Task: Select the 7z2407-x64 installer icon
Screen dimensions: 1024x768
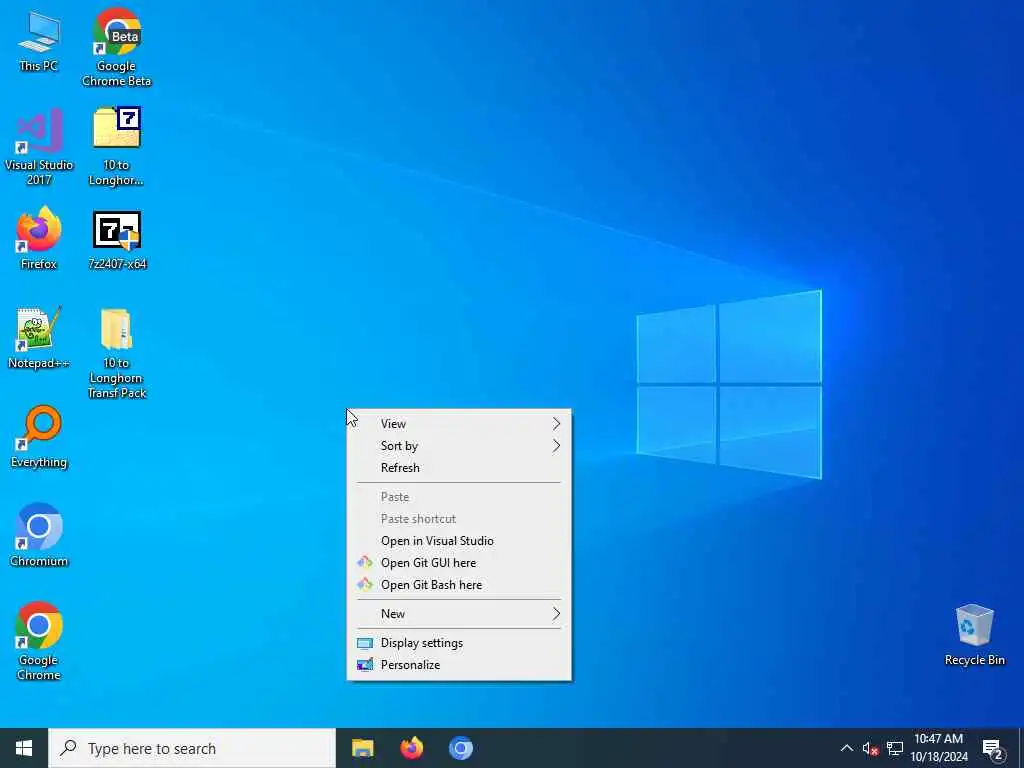Action: (x=117, y=240)
